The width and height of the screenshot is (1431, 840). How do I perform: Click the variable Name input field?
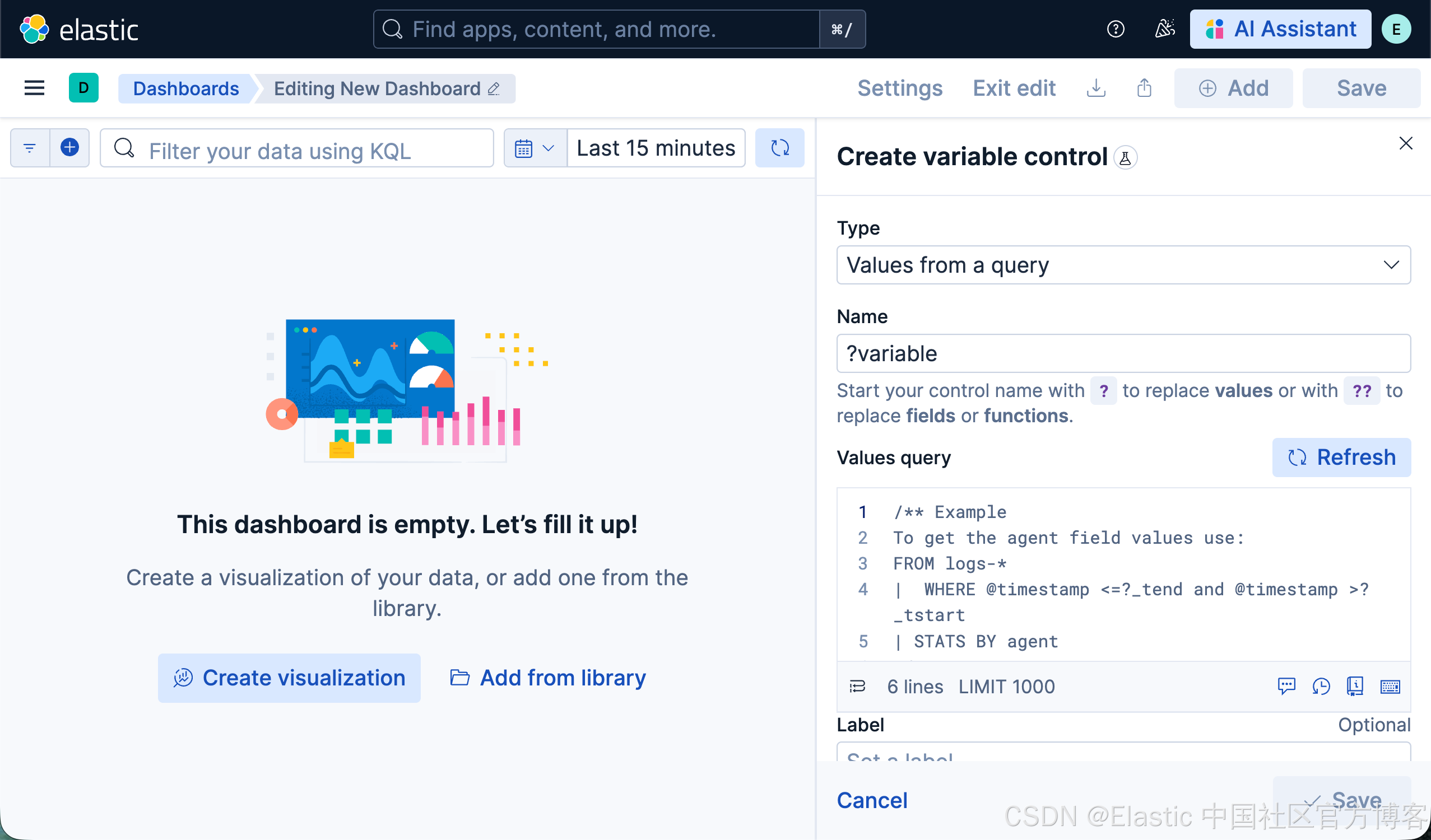(1123, 353)
